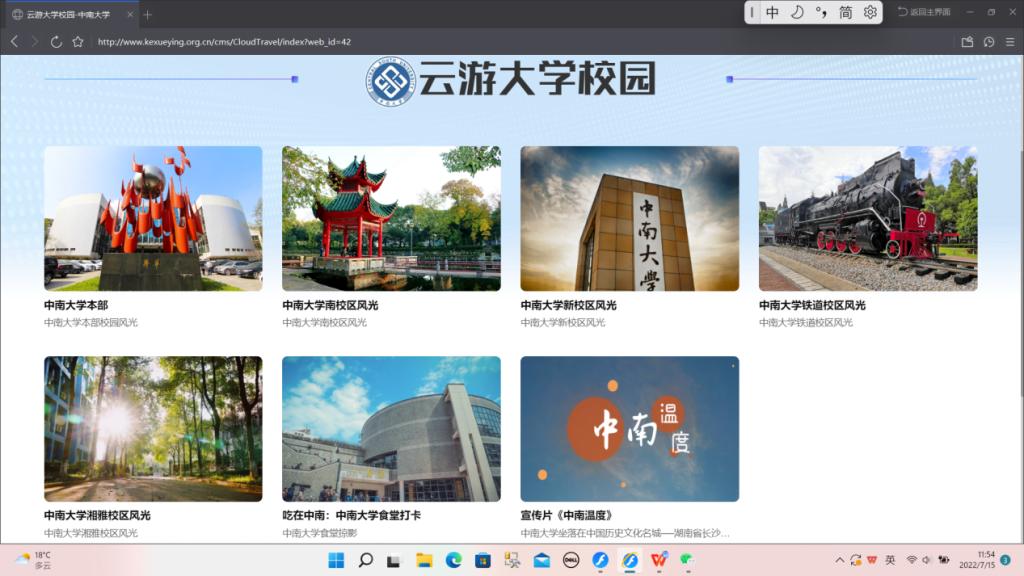The width and height of the screenshot is (1024, 576).
Task: Click the title 宣传片《中南温度》
Action: click(x=566, y=515)
